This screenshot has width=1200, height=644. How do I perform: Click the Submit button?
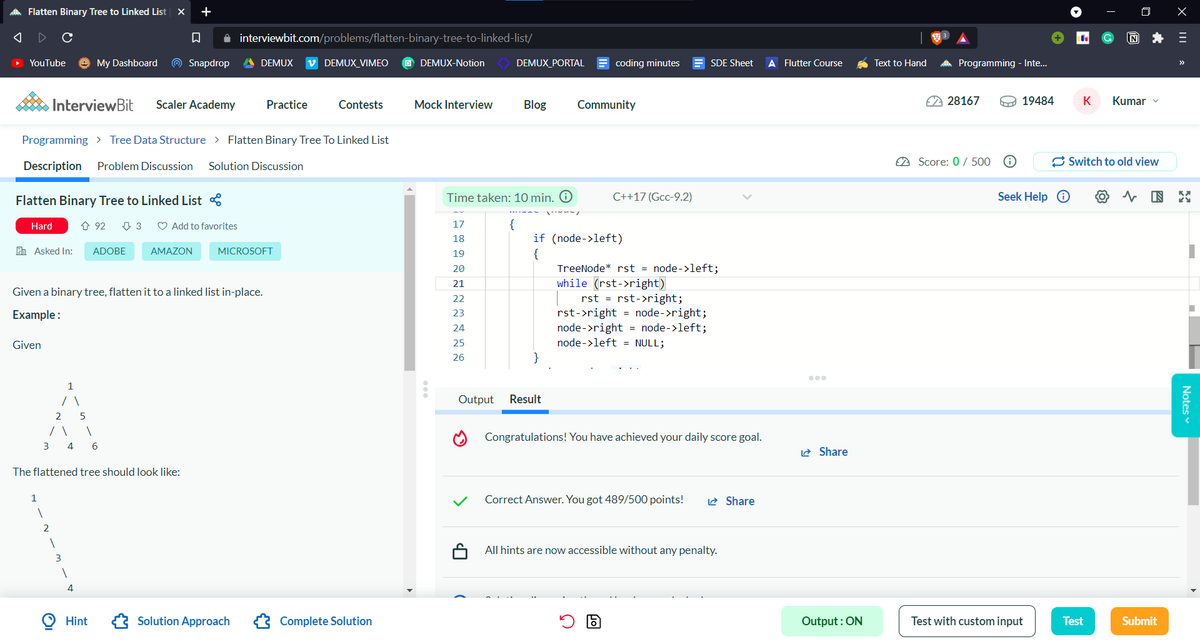tap(1139, 621)
